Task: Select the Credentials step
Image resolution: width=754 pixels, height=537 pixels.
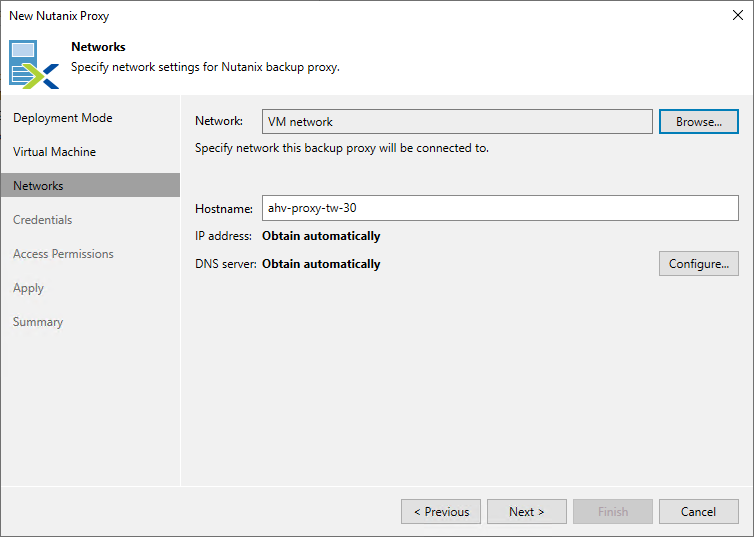Action: click(42, 220)
